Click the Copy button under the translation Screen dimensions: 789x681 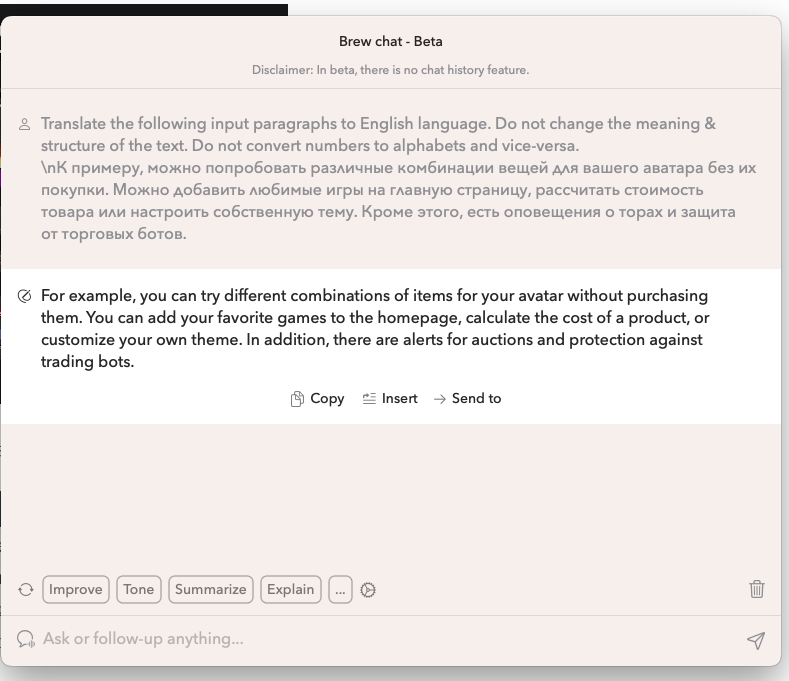coord(318,399)
